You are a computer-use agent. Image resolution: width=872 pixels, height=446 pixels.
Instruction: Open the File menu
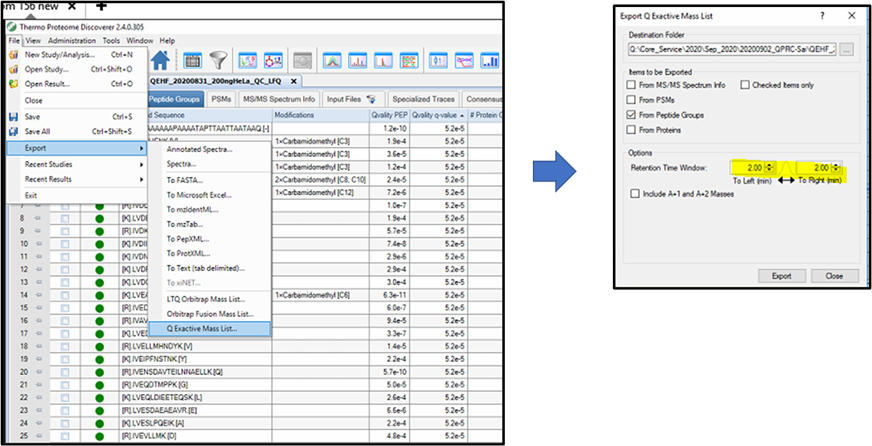(x=14, y=41)
